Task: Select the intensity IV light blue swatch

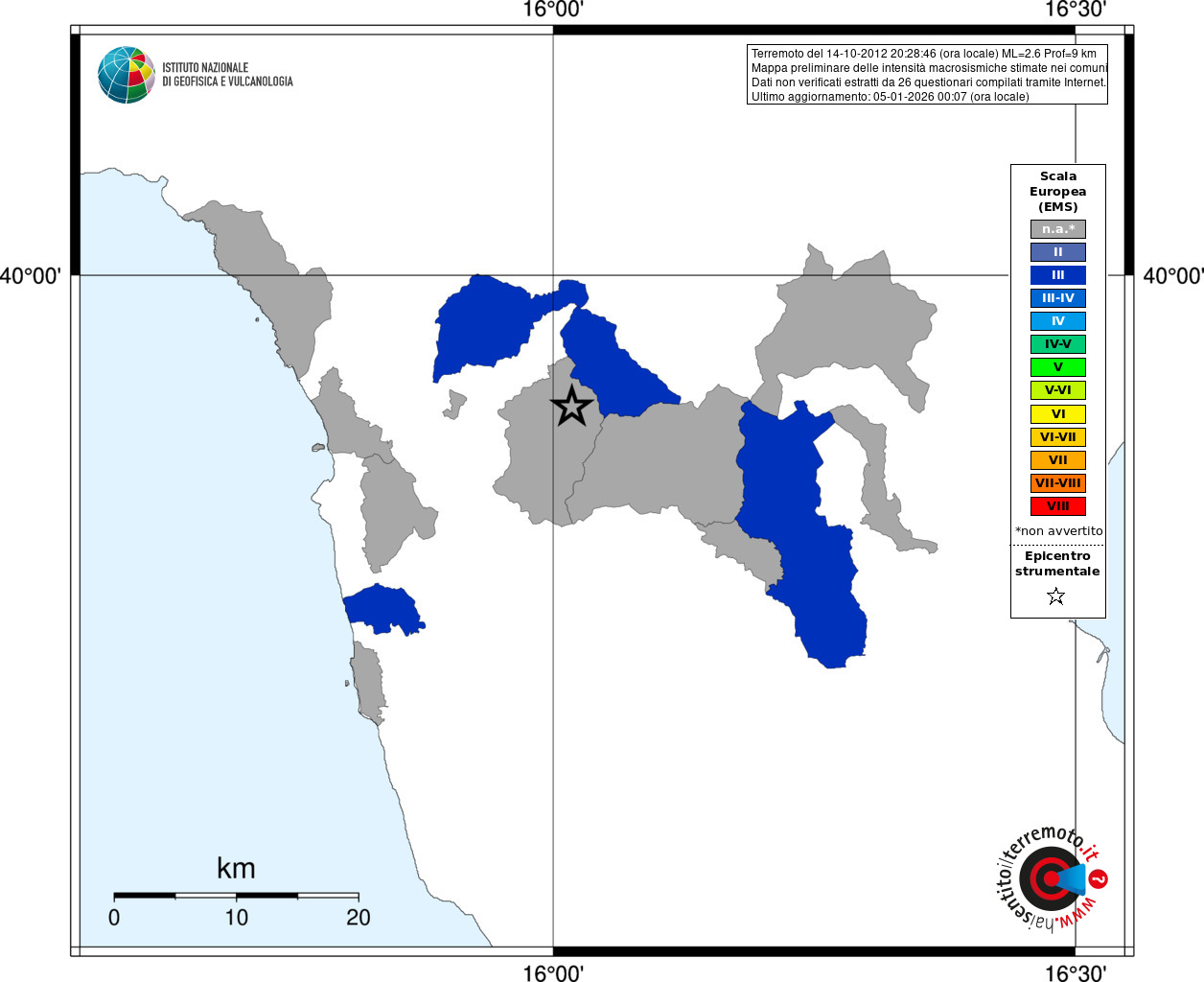Action: click(x=1058, y=321)
